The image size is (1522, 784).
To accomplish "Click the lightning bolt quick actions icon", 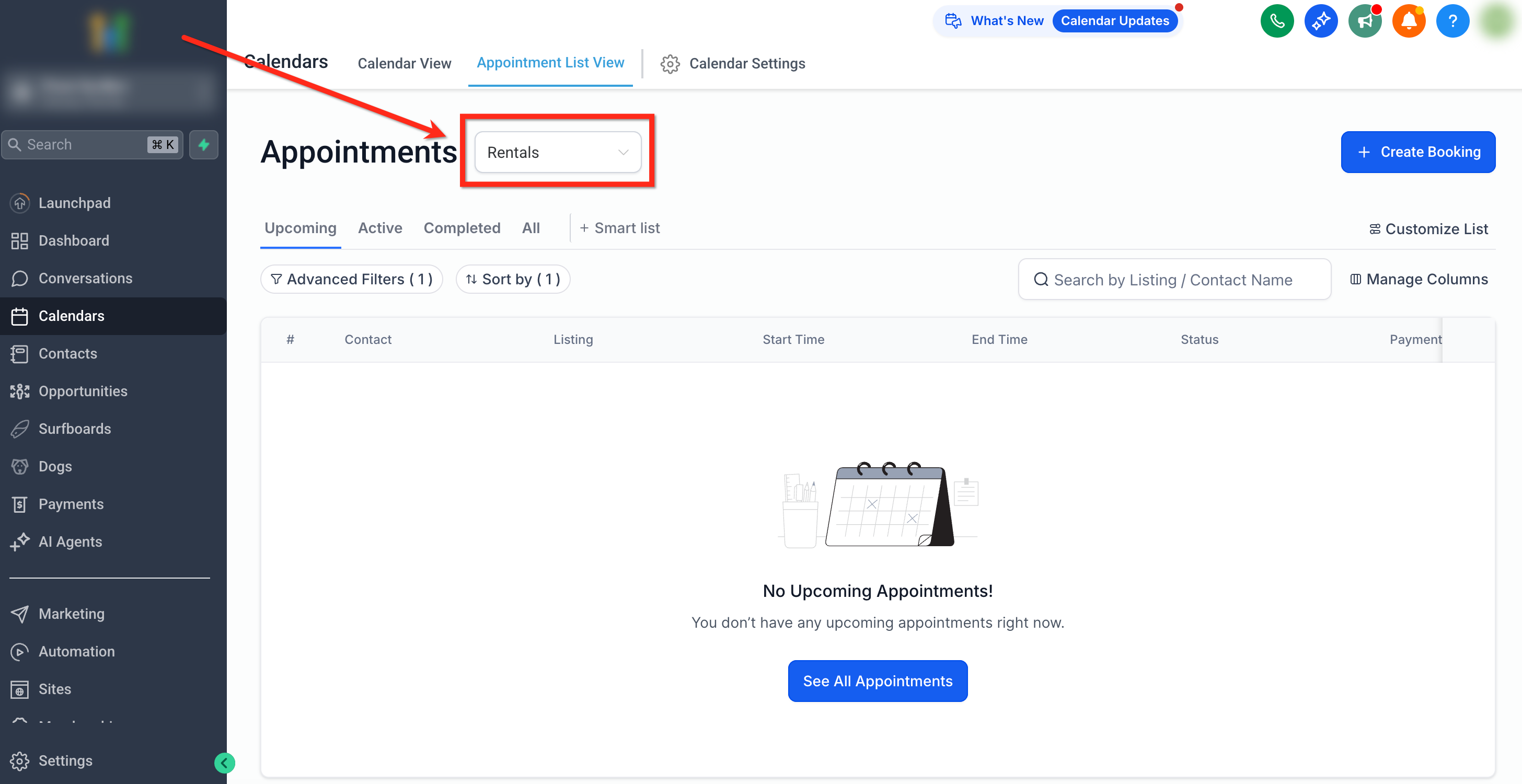I will 204,145.
